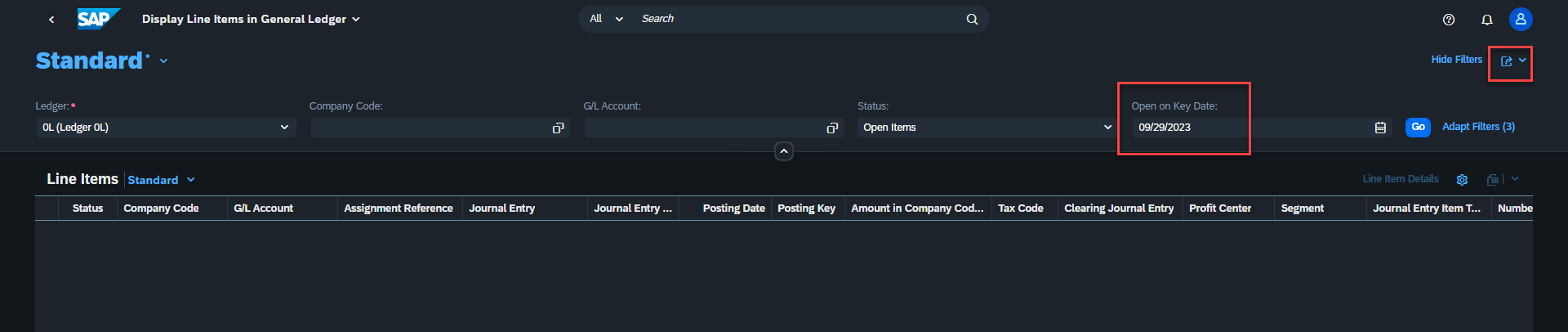1568x332 pixels.
Task: Open G/L Account value help icon
Action: coord(832,128)
